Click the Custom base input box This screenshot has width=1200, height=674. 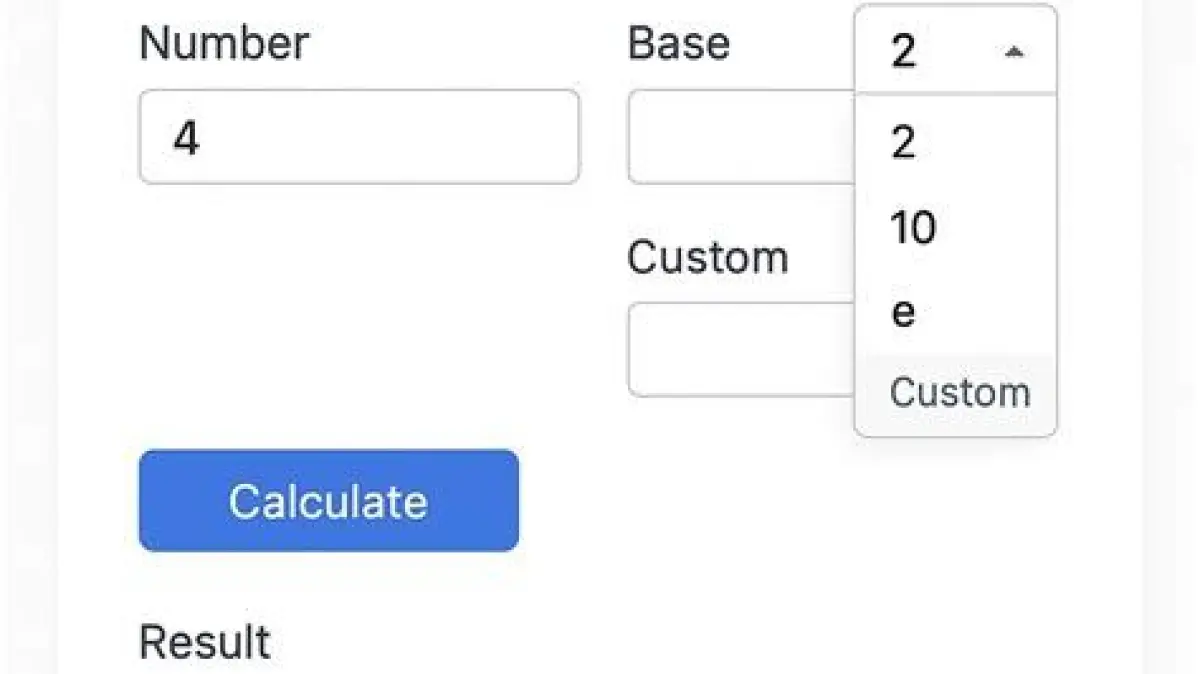[x=740, y=349]
